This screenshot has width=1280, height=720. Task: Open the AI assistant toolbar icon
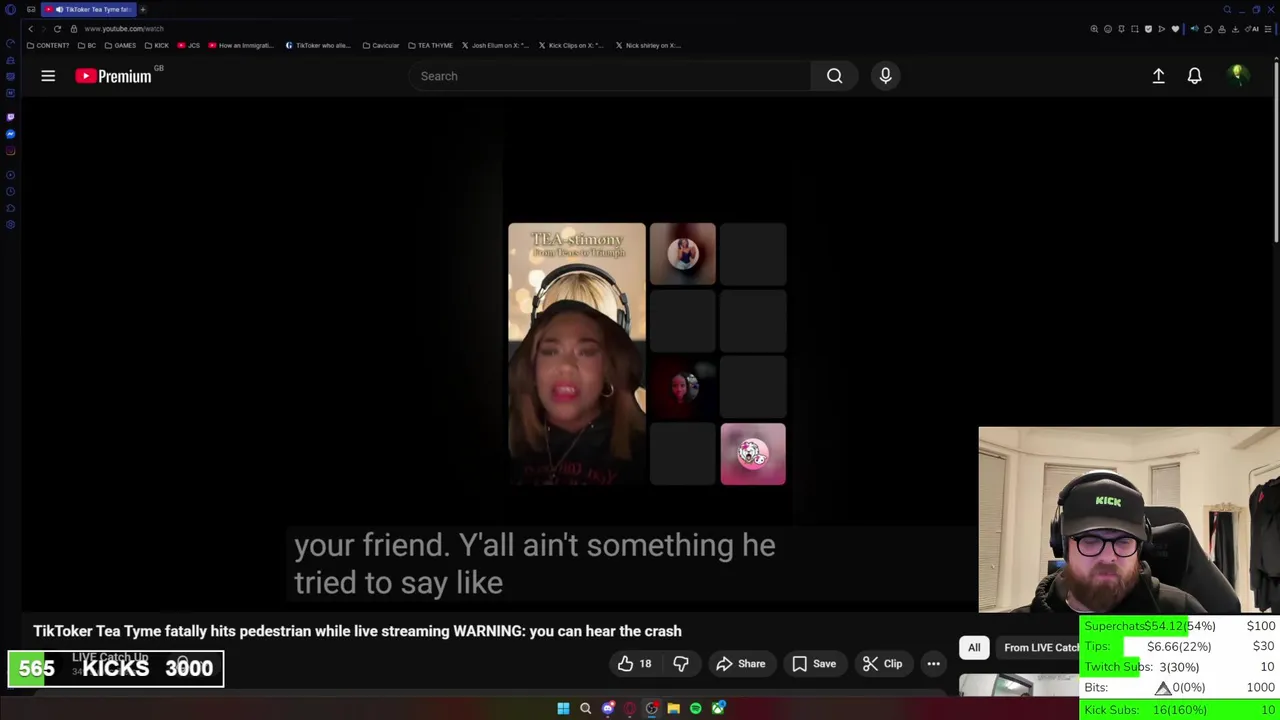pyautogui.click(x=1251, y=29)
